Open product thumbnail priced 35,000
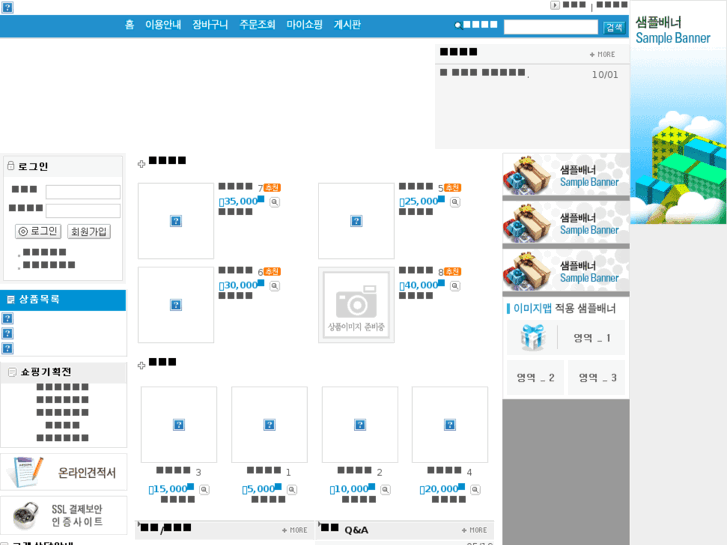The height and width of the screenshot is (545, 727). pyautogui.click(x=176, y=221)
